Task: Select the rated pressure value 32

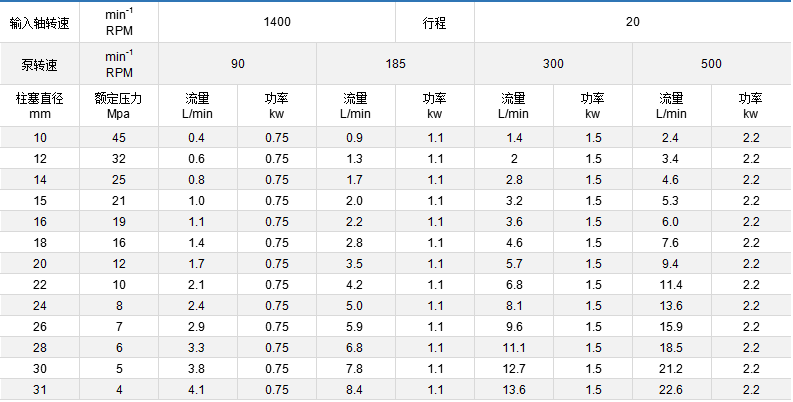Action: [119, 159]
